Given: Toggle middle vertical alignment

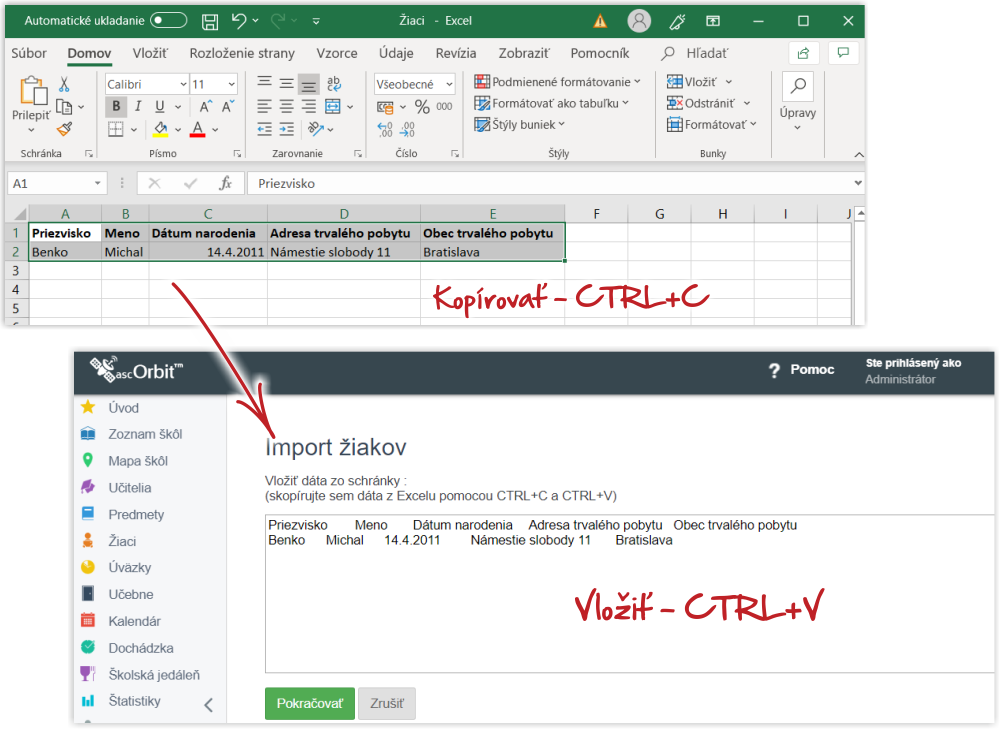Looking at the screenshot, I should coord(286,84).
